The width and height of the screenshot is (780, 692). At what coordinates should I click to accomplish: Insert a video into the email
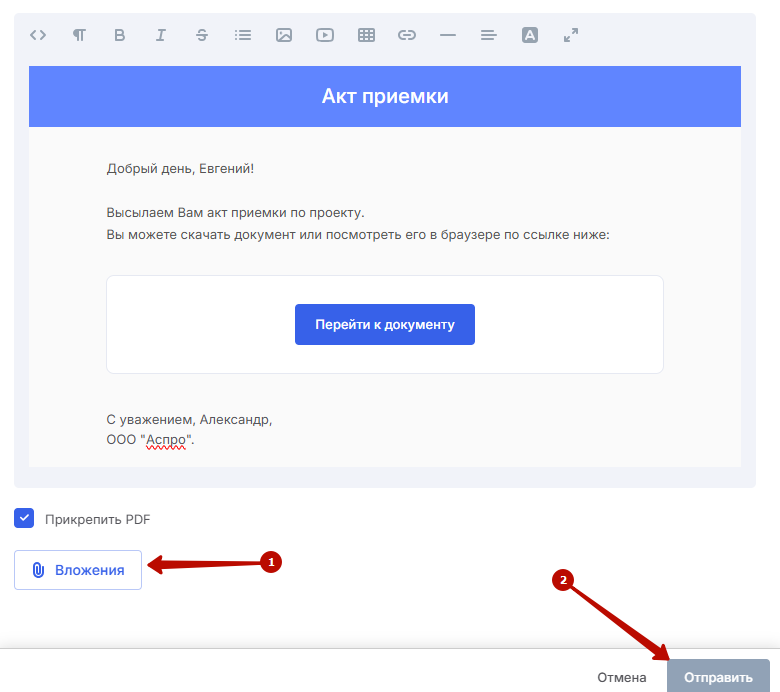[325, 35]
